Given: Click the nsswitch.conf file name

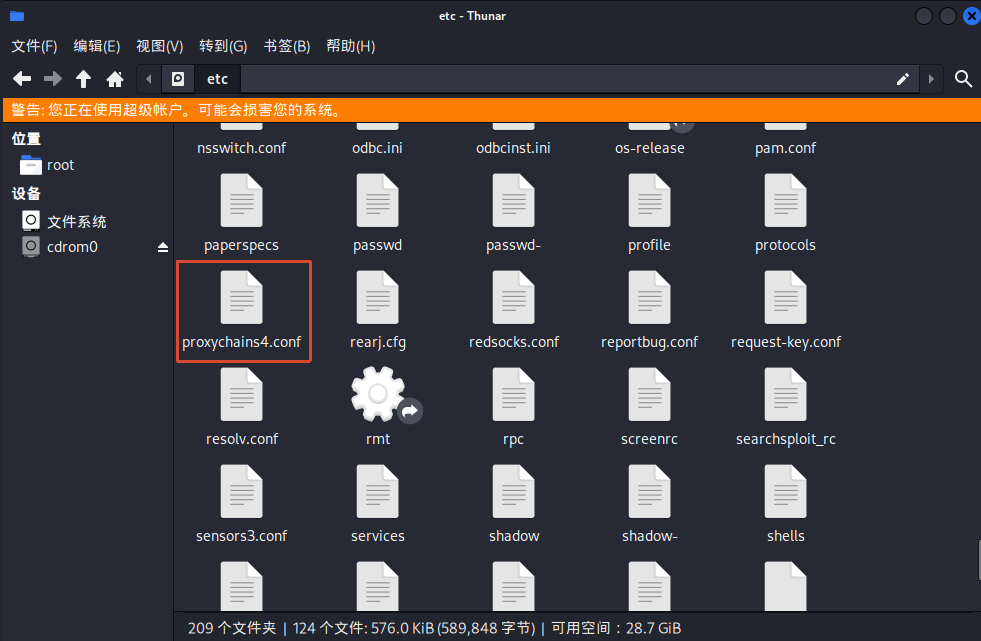Looking at the screenshot, I should point(241,148).
